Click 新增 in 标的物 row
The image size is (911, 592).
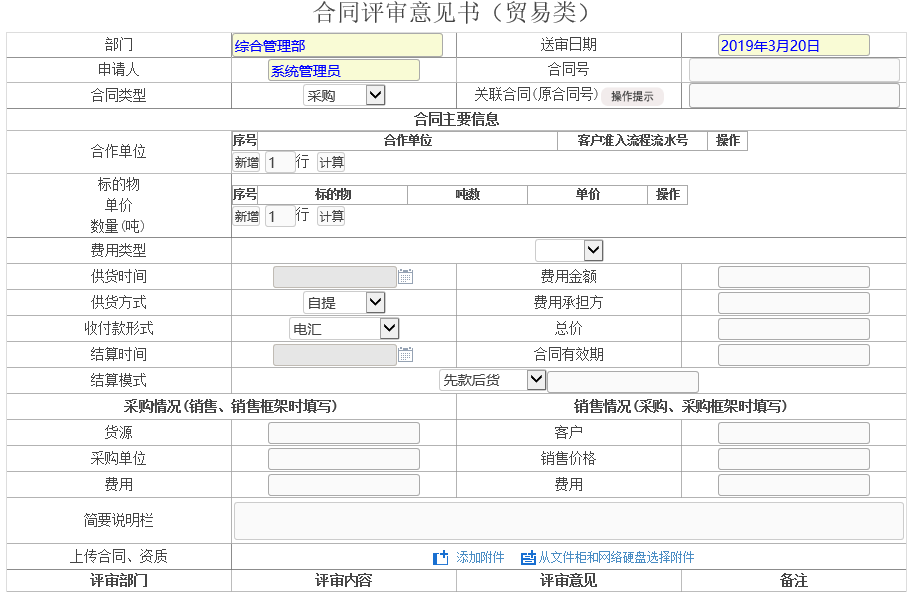[246, 217]
